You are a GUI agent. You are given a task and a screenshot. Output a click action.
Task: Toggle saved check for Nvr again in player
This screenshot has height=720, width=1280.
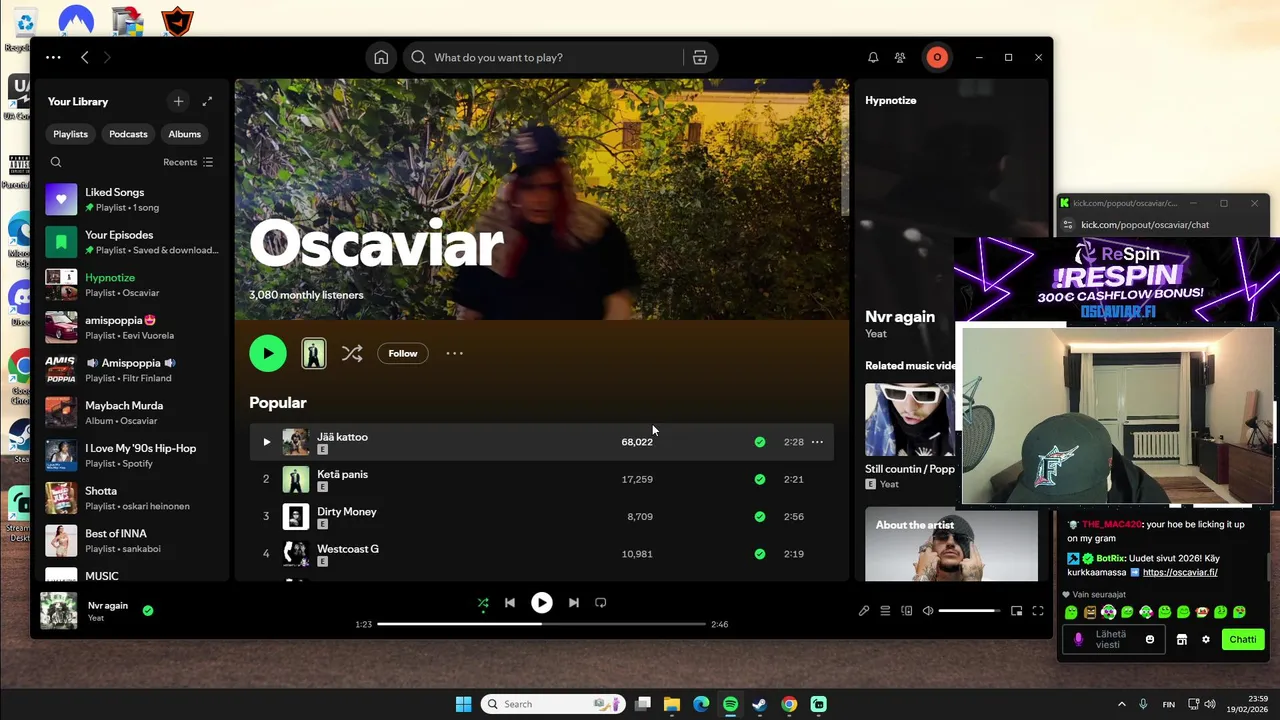point(148,610)
